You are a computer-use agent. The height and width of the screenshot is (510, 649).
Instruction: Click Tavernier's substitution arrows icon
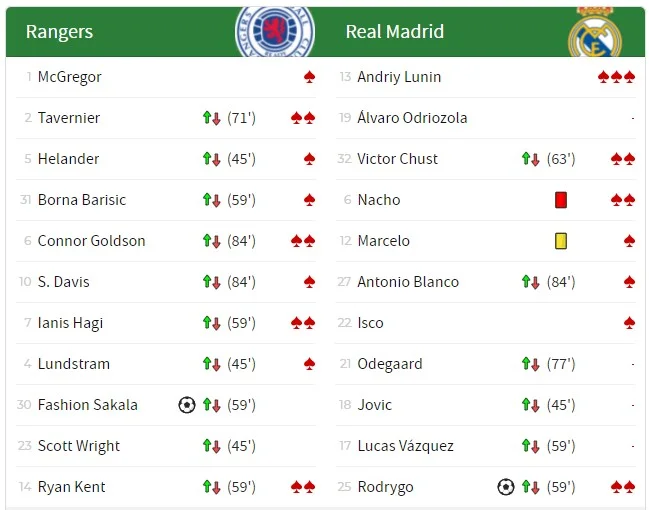(211, 118)
